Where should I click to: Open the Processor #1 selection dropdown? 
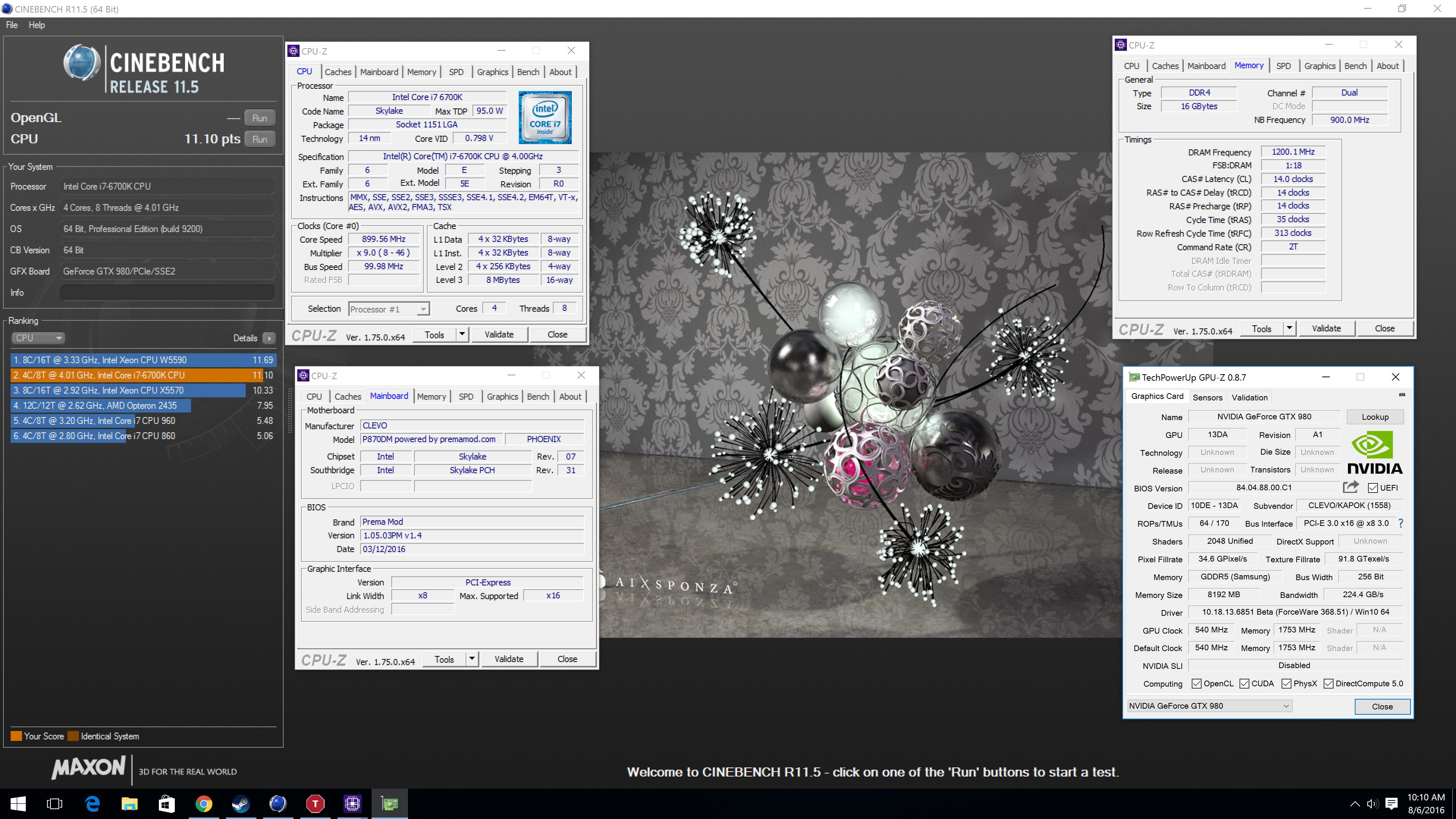[389, 309]
